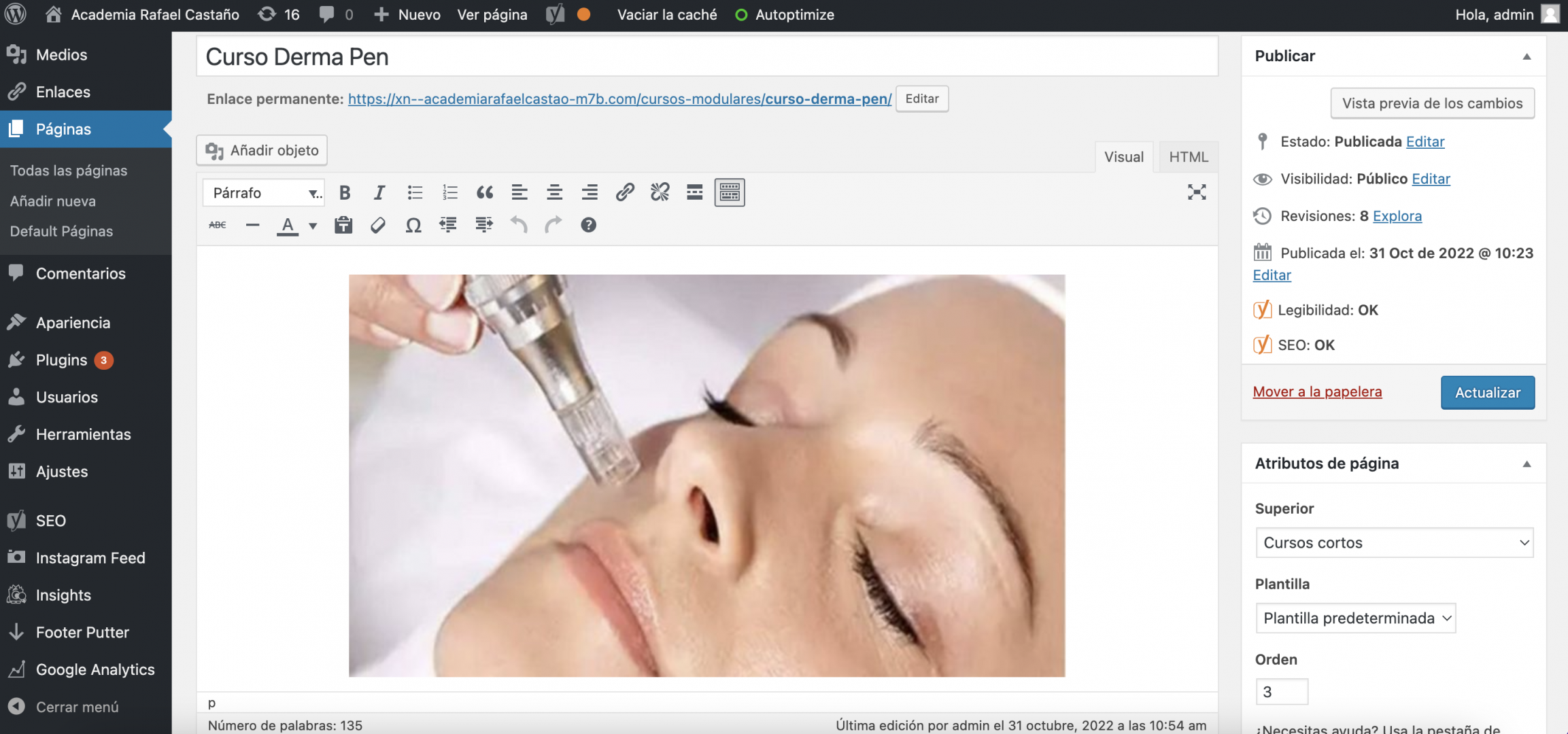Select the derma pen image in editor
The image size is (1568, 734).
[x=706, y=476]
